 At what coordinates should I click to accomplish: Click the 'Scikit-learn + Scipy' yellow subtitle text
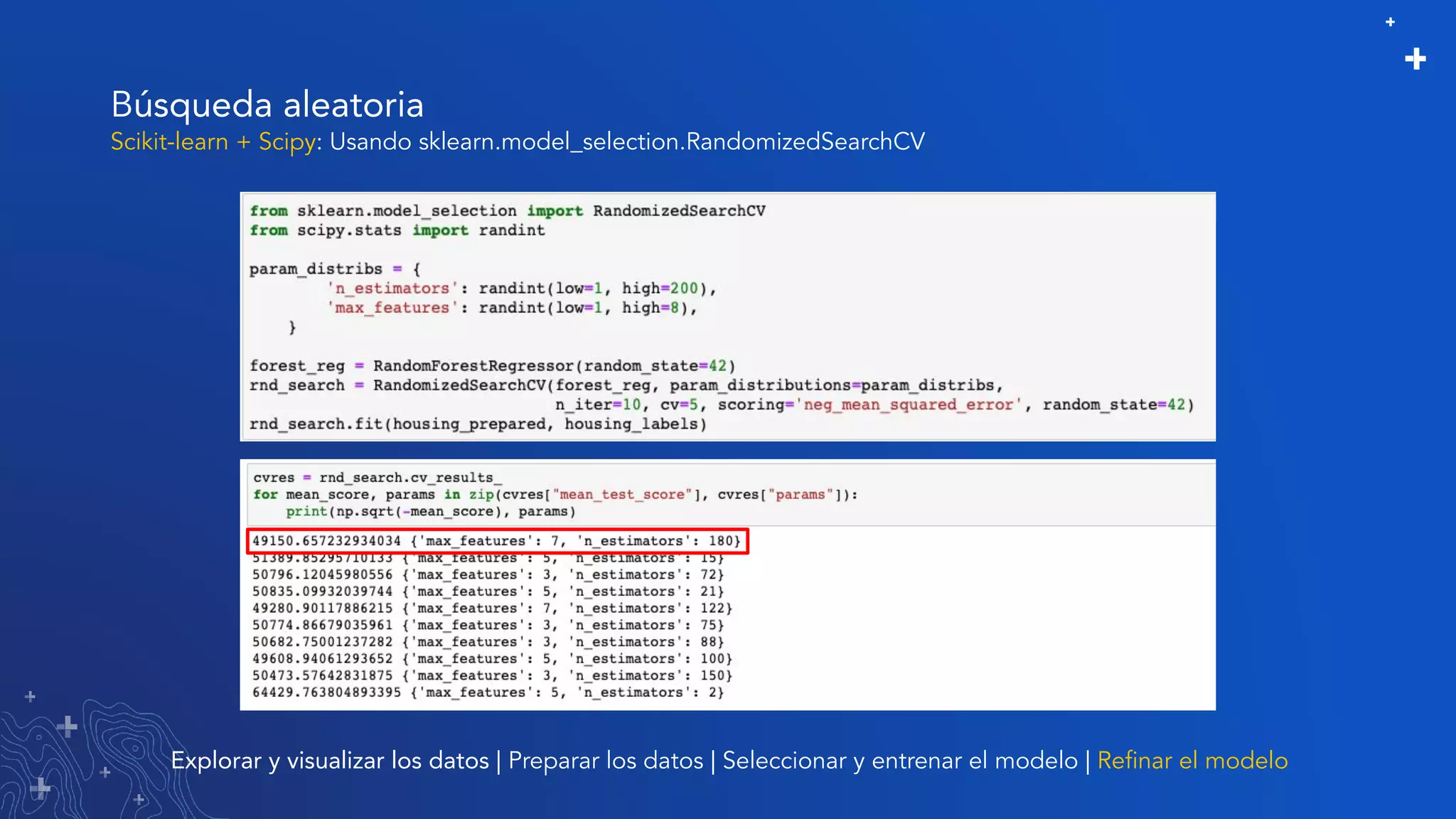[213, 141]
